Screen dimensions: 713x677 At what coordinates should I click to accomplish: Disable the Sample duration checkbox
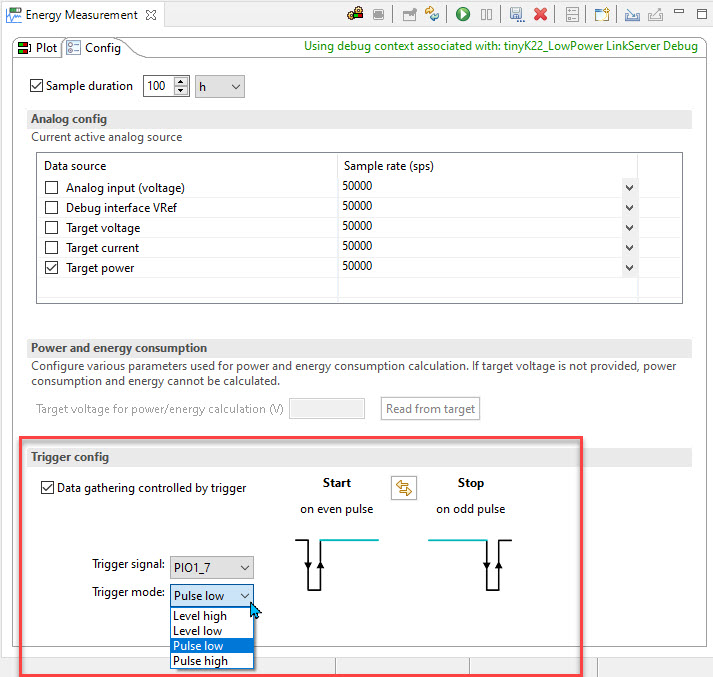pyautogui.click(x=38, y=87)
